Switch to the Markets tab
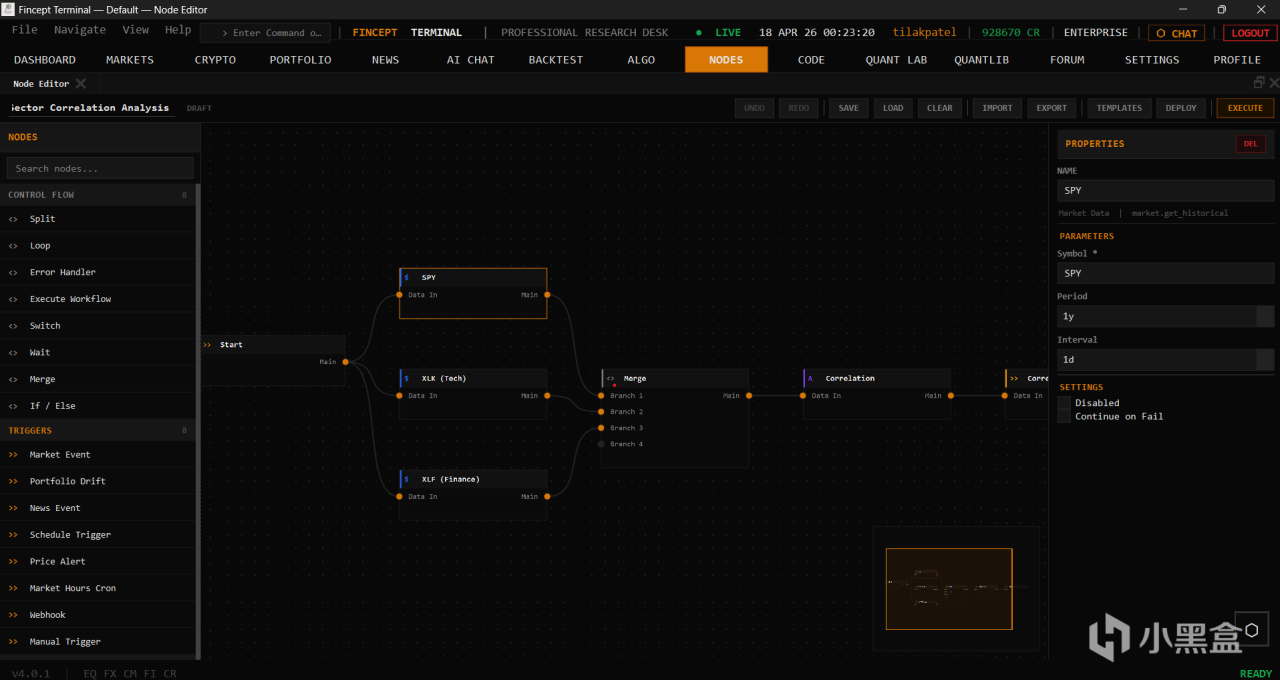 pos(130,60)
